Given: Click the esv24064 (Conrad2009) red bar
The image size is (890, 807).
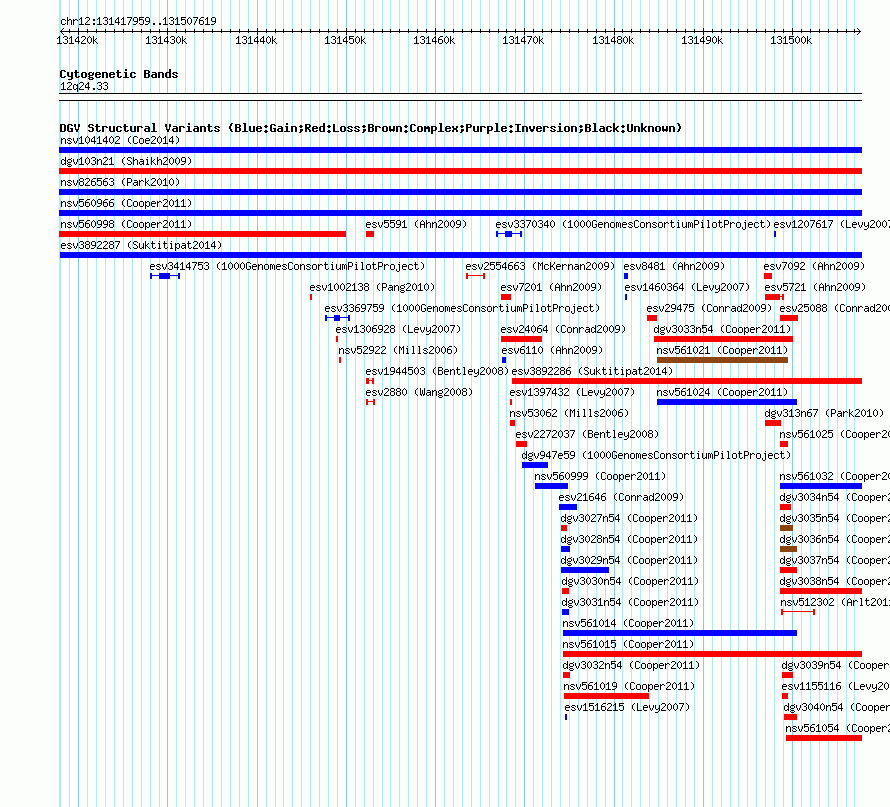Looking at the screenshot, I should (521, 339).
